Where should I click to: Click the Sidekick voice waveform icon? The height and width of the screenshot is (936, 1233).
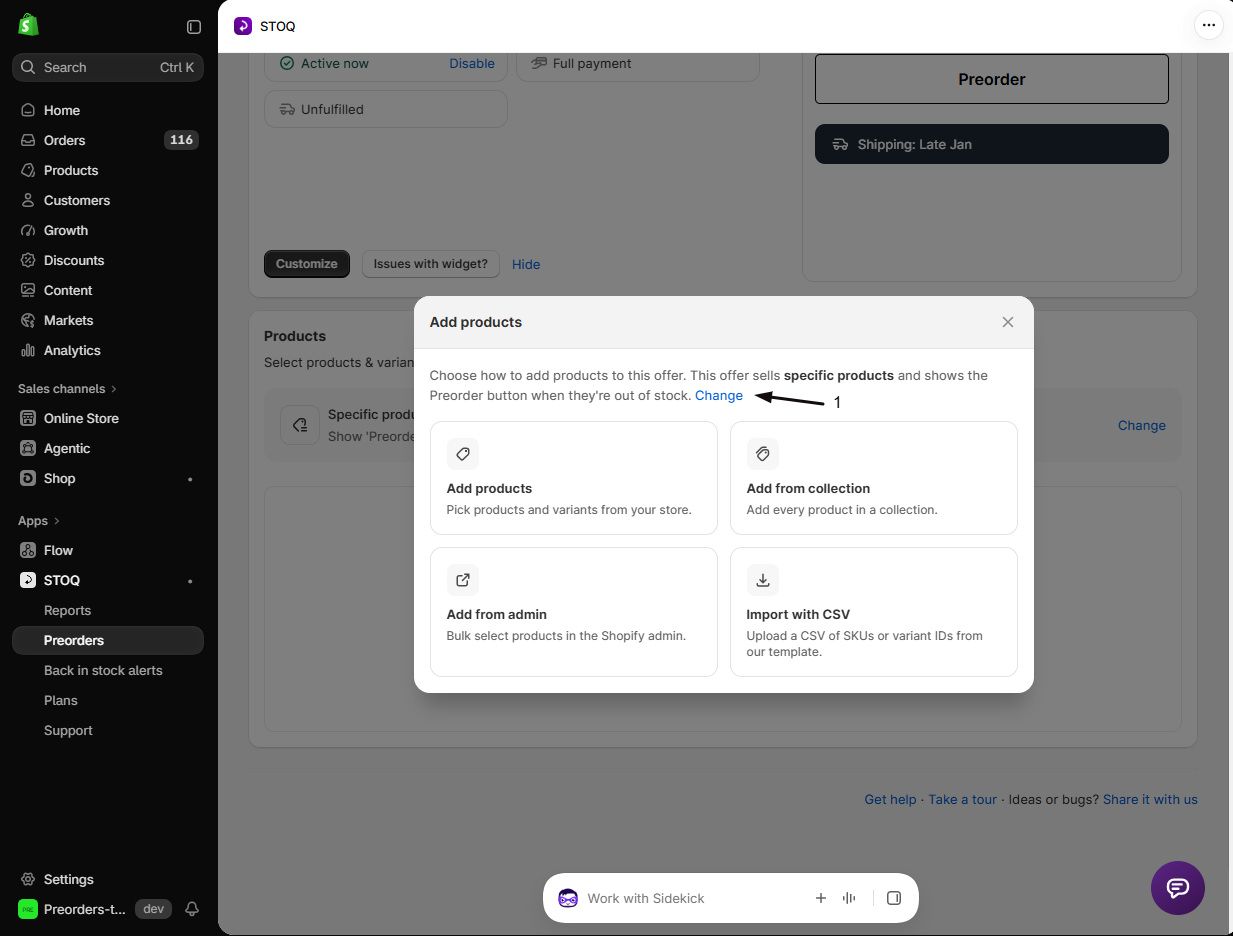[x=849, y=898]
